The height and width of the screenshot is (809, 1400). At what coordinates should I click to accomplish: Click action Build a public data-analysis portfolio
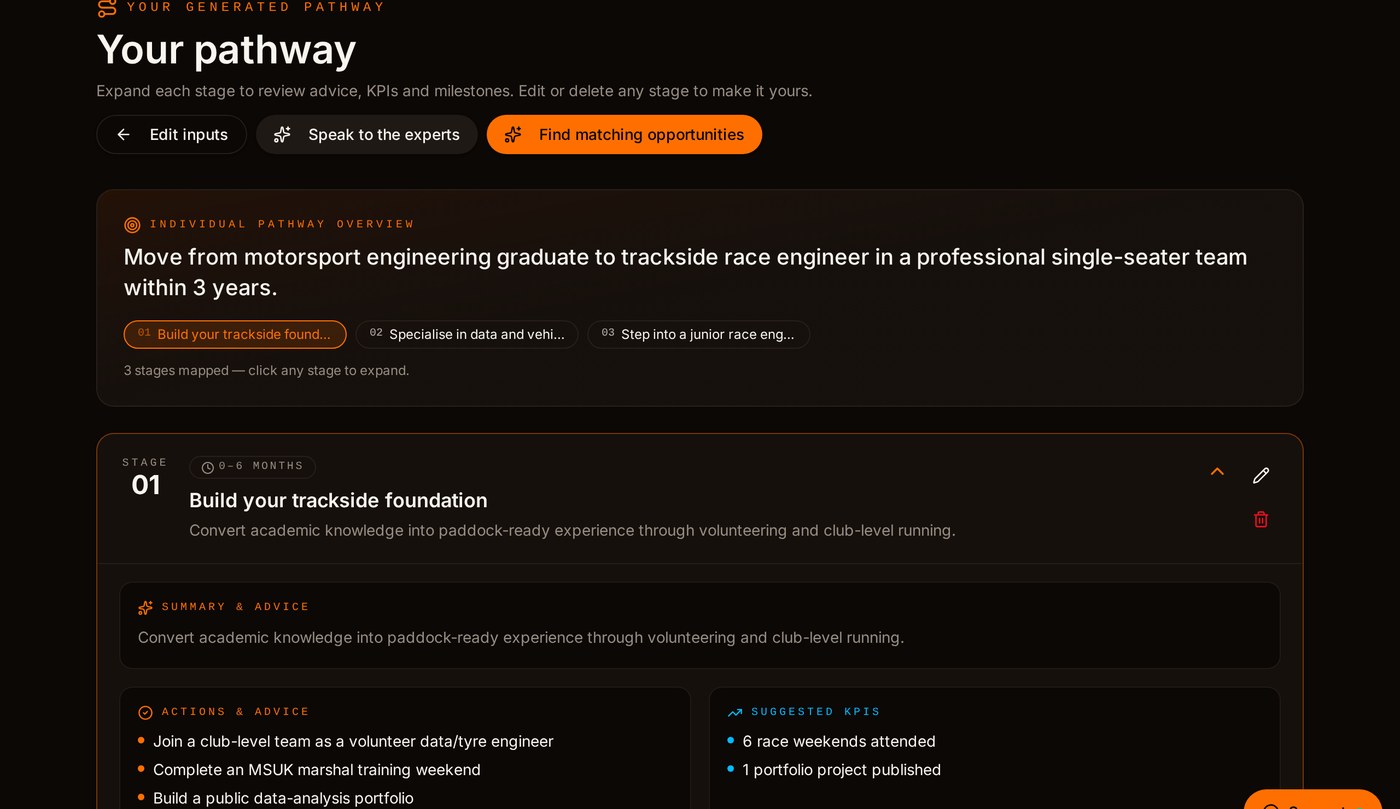point(283,798)
